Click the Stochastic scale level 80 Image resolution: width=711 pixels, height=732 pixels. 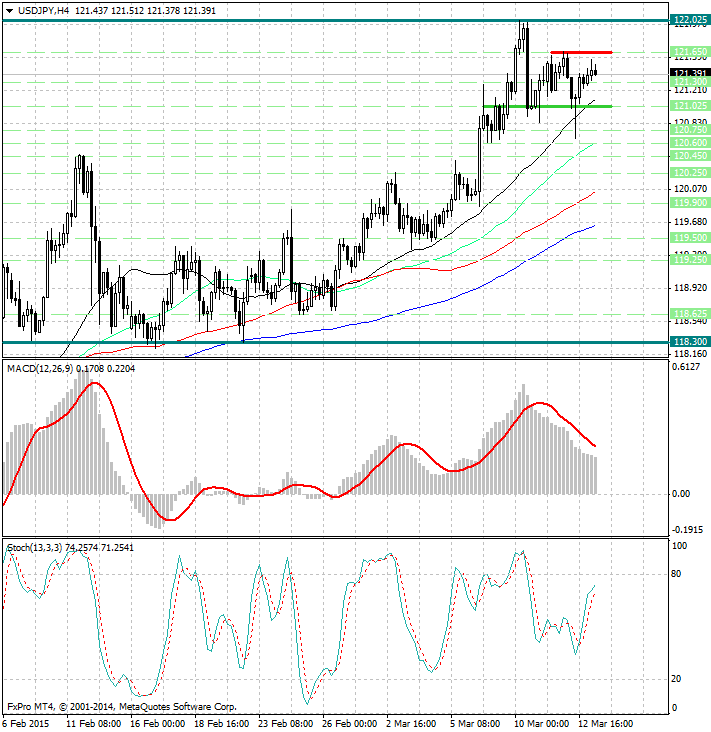tap(676, 574)
